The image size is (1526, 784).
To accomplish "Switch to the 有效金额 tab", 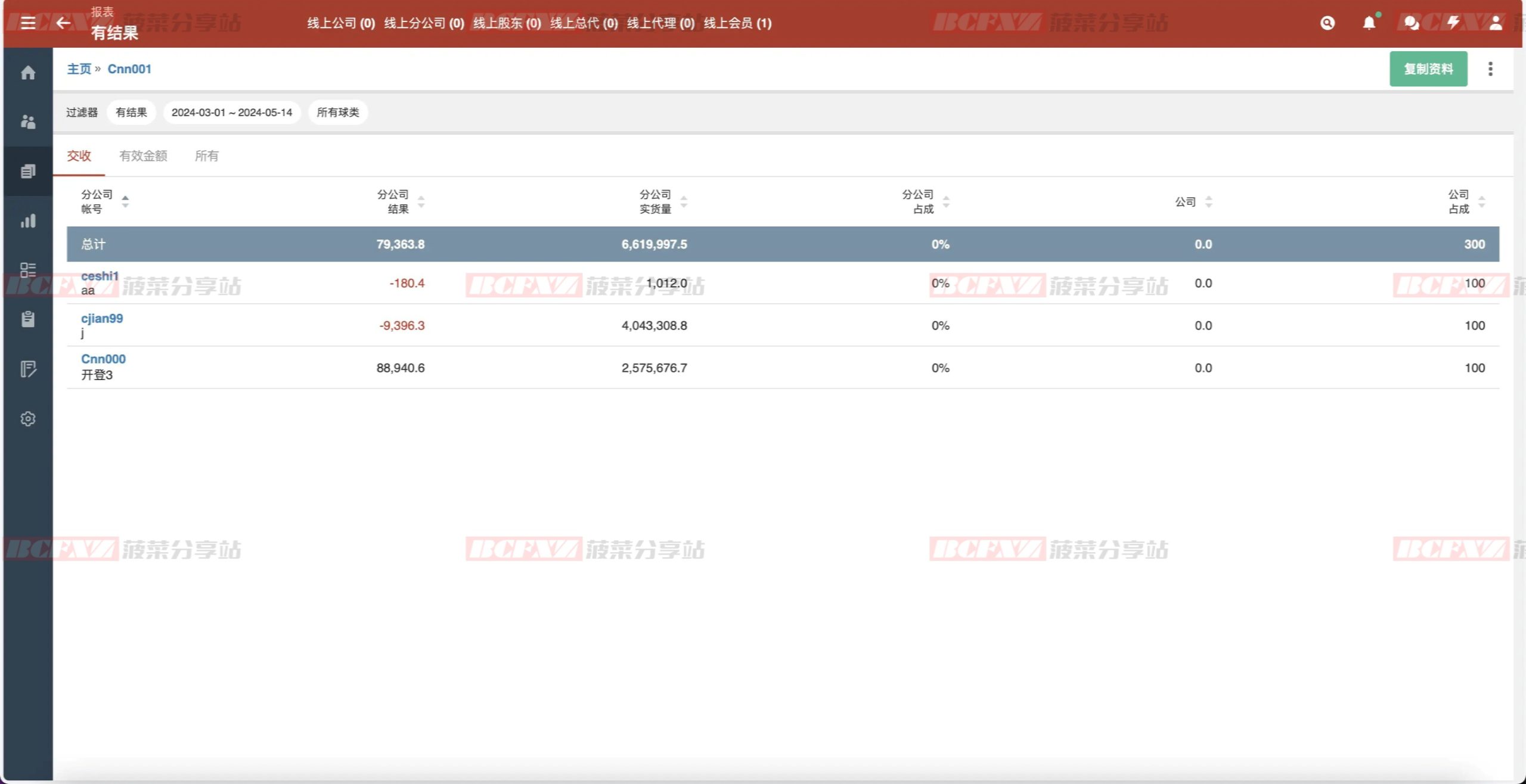I will click(143, 156).
